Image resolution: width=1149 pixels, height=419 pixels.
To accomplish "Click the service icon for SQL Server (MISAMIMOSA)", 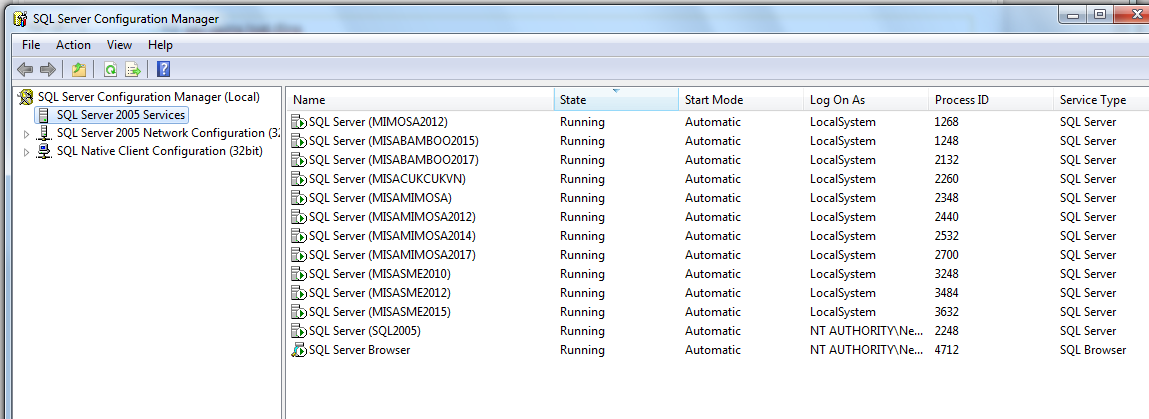I will pos(298,198).
